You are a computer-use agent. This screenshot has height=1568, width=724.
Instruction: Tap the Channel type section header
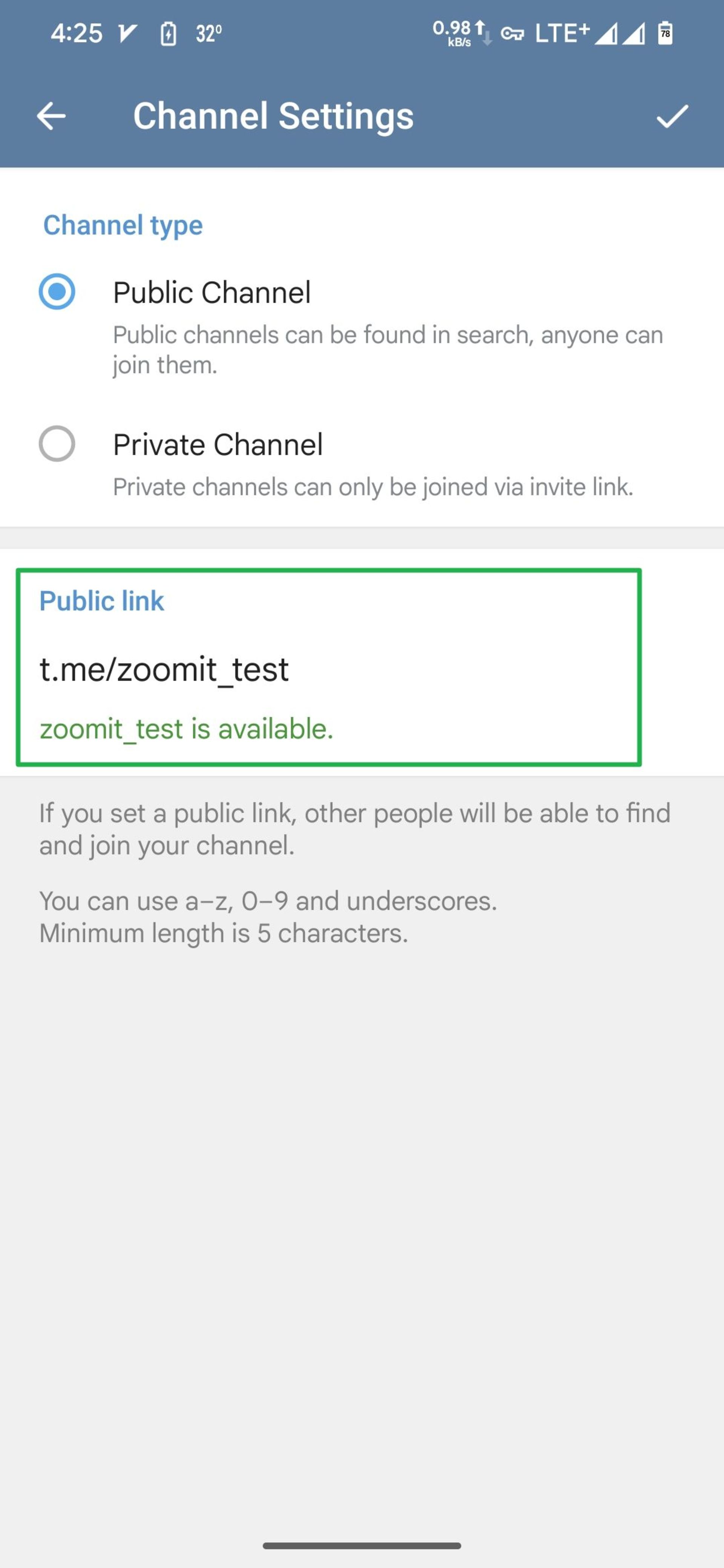[123, 225]
